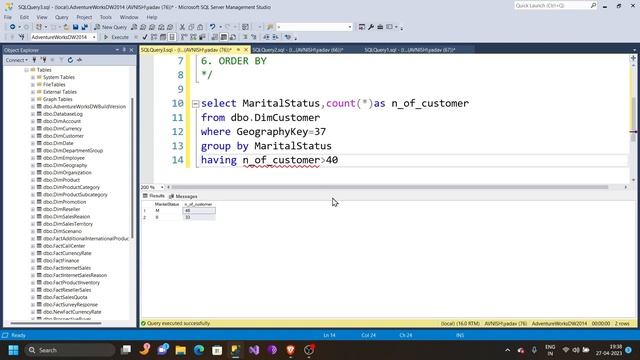Select the Results tab
The image size is (640, 360).
click(x=154, y=196)
